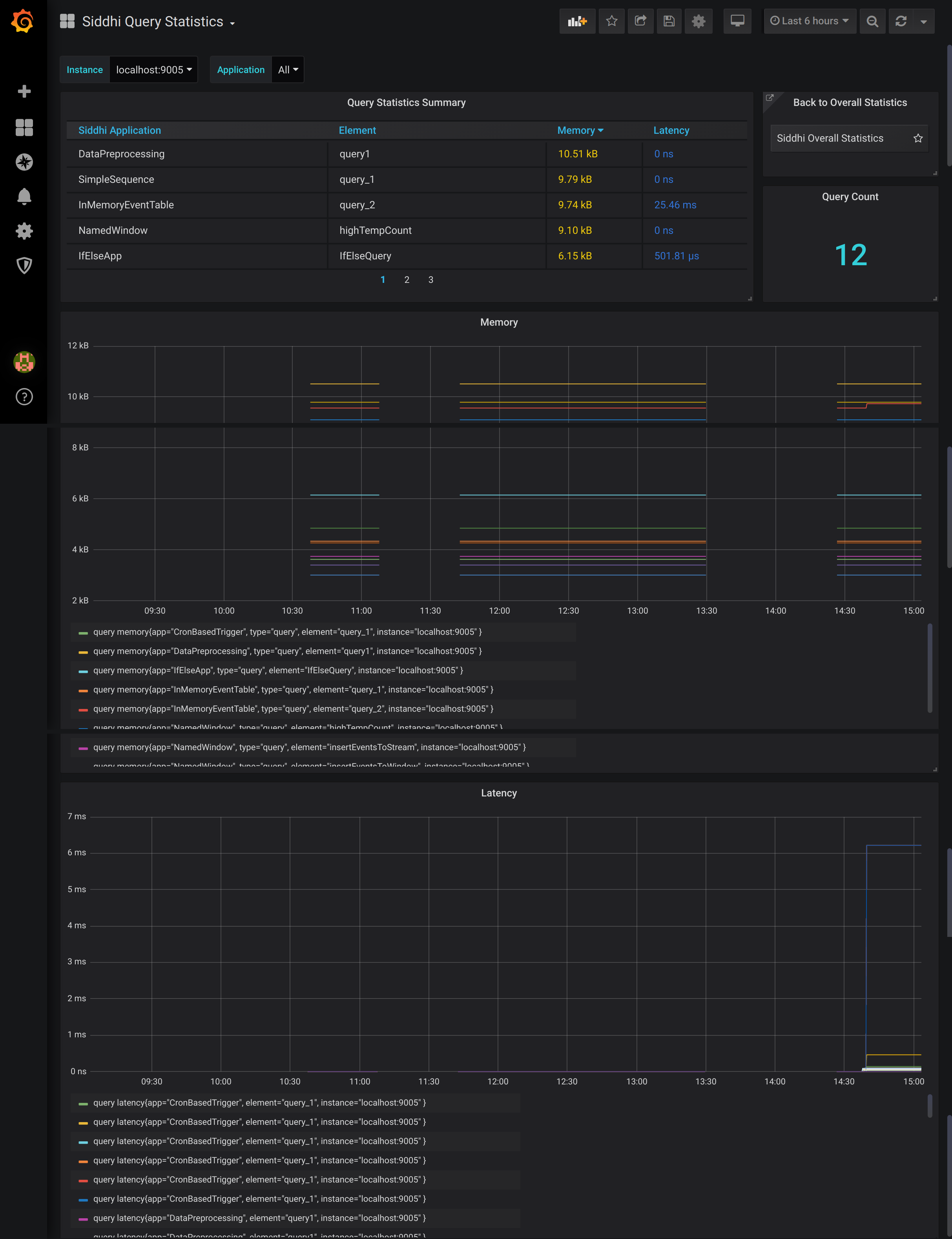Open the Create plus menu in sidebar
952x1239 pixels.
click(x=24, y=91)
